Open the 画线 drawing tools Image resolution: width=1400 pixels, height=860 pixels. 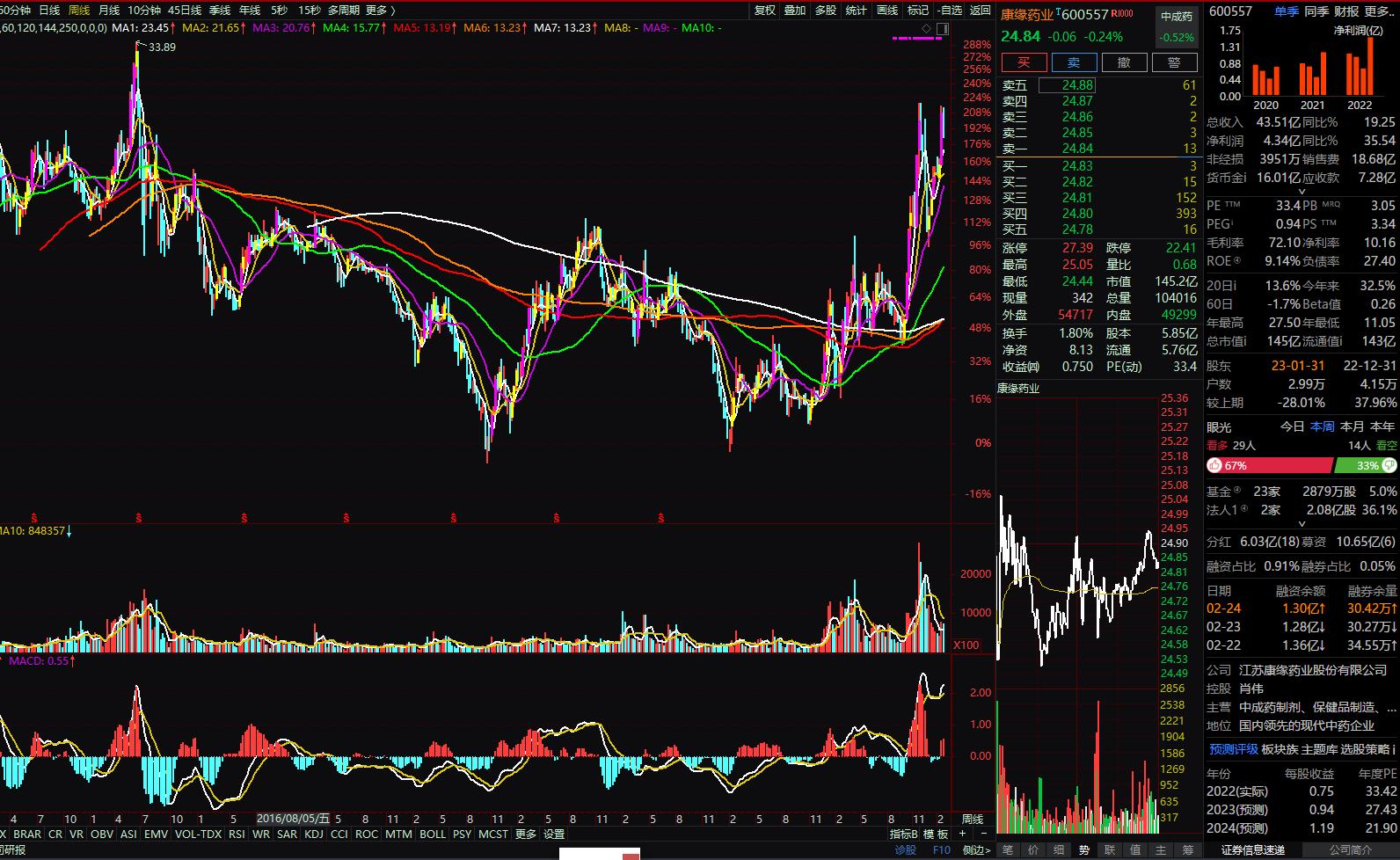click(887, 11)
